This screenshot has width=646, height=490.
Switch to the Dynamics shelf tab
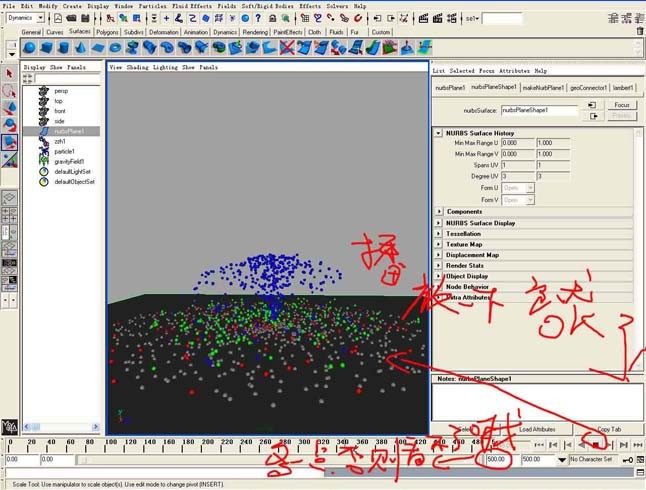pos(225,32)
